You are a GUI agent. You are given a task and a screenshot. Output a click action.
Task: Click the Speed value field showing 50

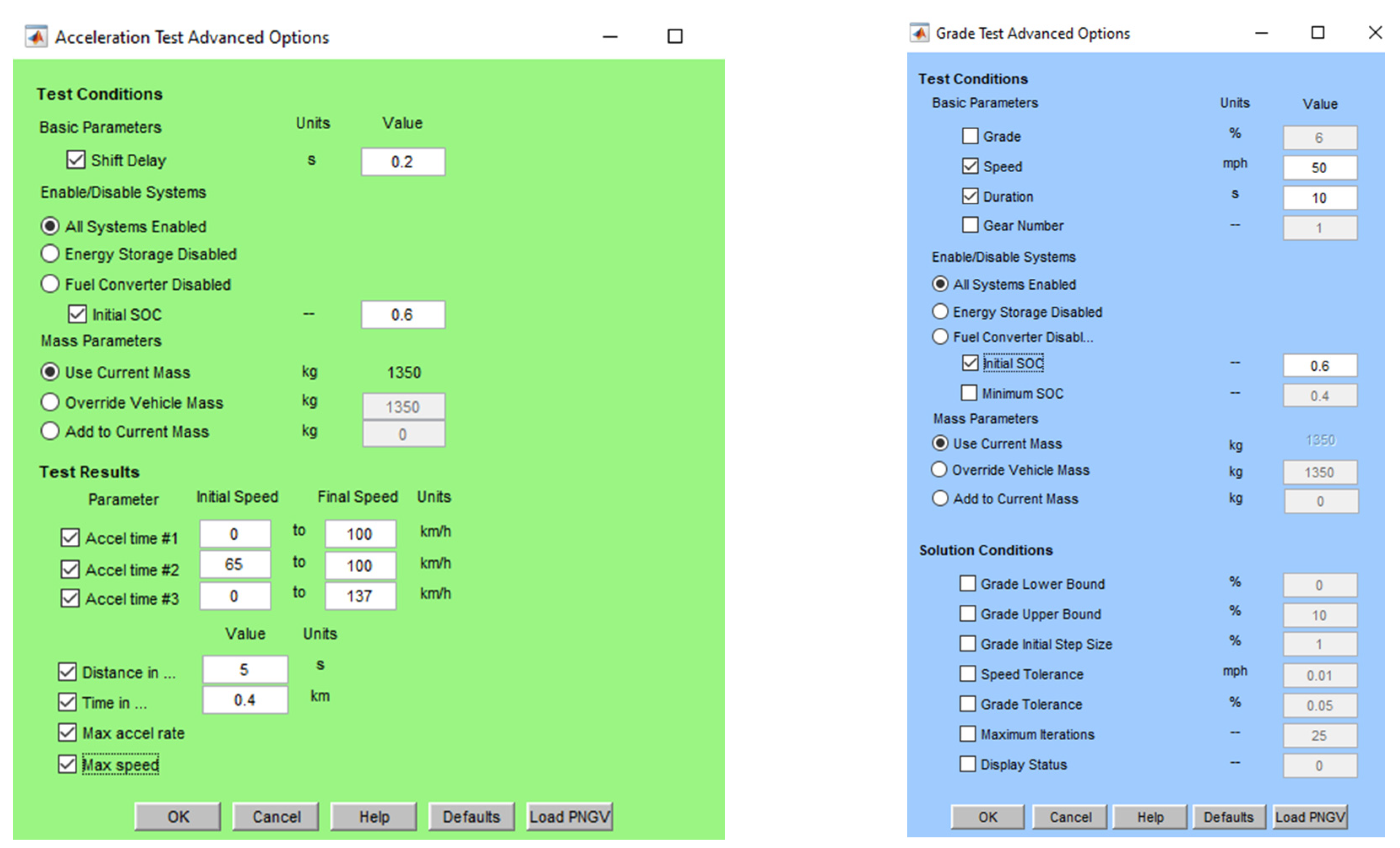[1319, 168]
